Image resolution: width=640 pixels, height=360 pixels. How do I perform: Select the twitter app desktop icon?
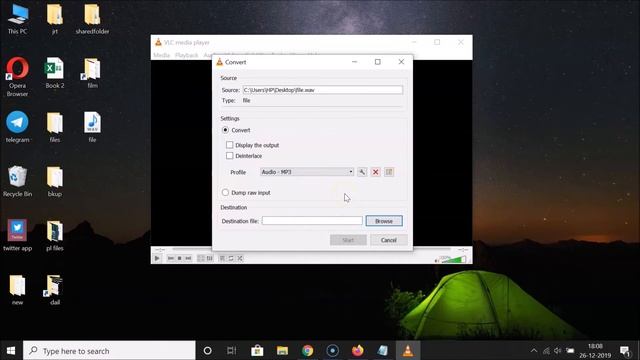(x=18, y=236)
